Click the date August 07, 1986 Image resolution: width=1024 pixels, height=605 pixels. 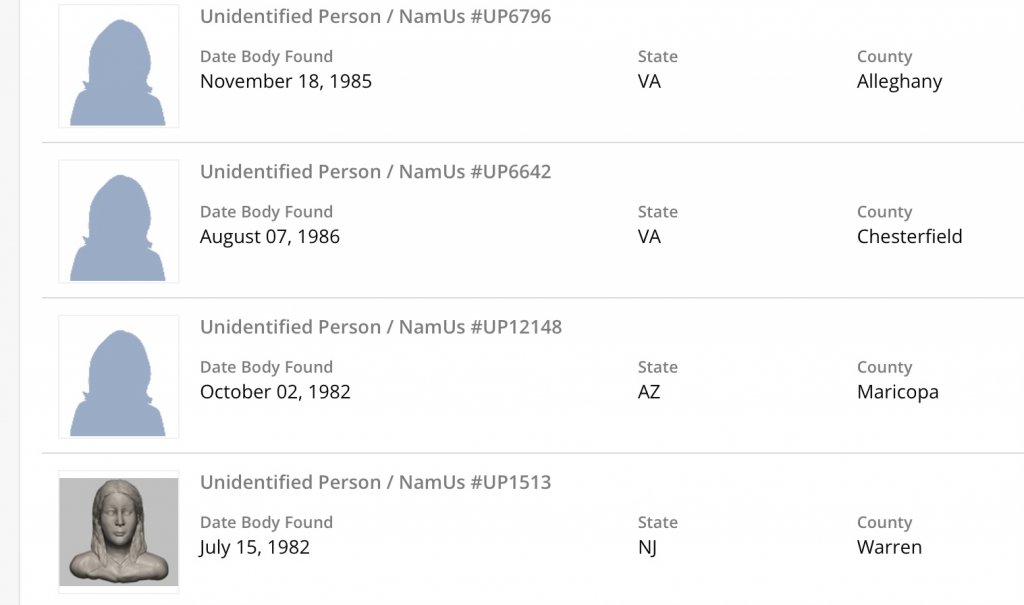270,237
